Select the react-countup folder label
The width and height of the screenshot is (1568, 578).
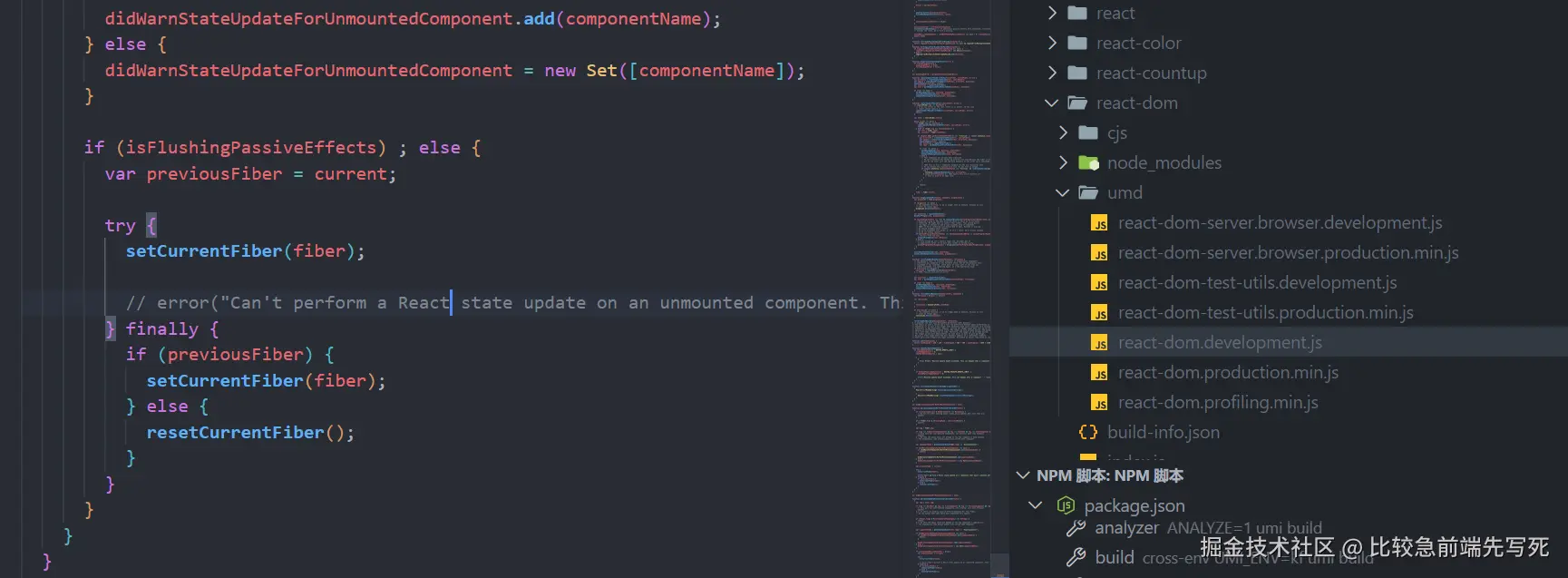pyautogui.click(x=1151, y=73)
